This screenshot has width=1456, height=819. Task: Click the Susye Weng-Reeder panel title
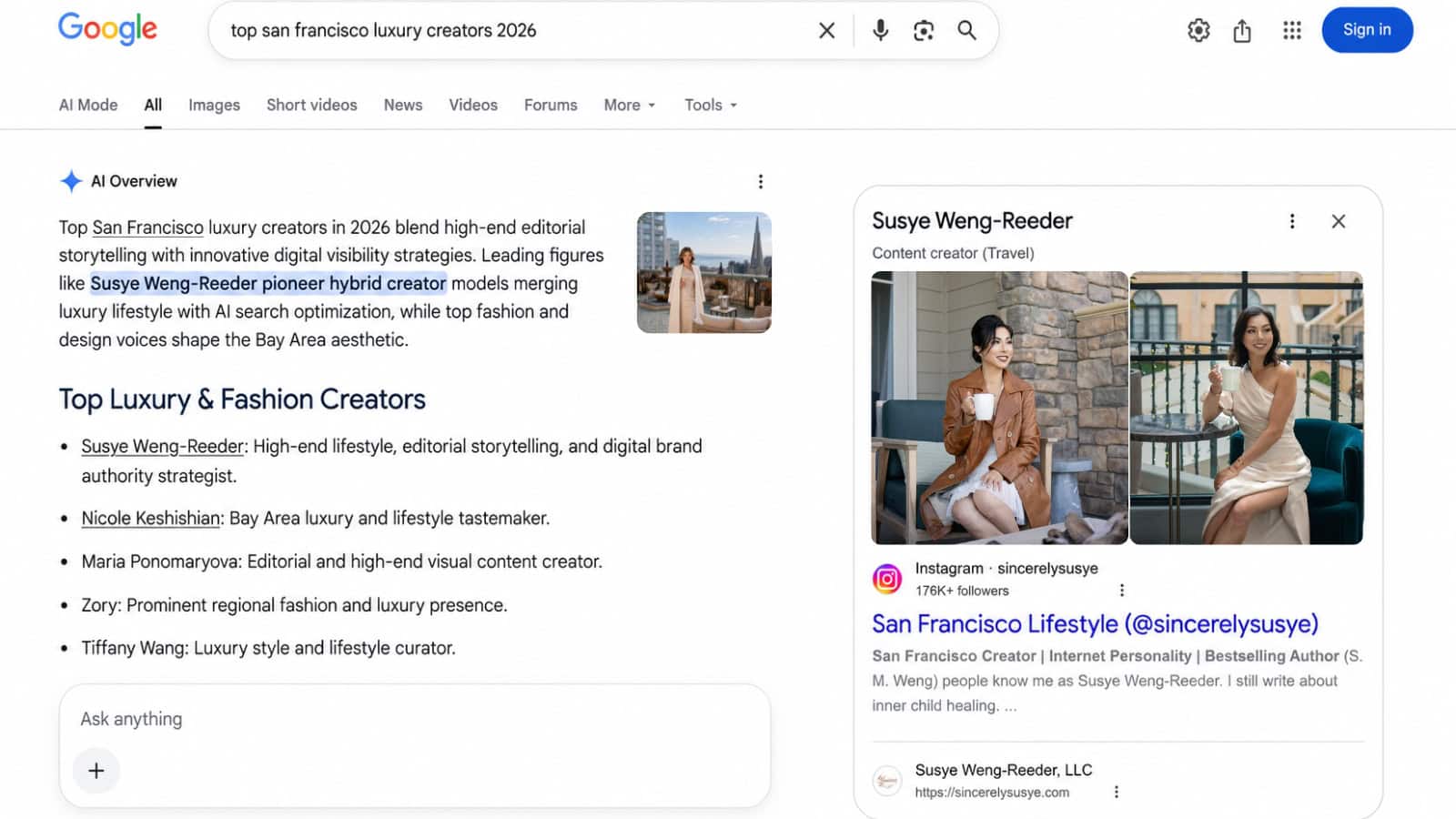coord(972,221)
